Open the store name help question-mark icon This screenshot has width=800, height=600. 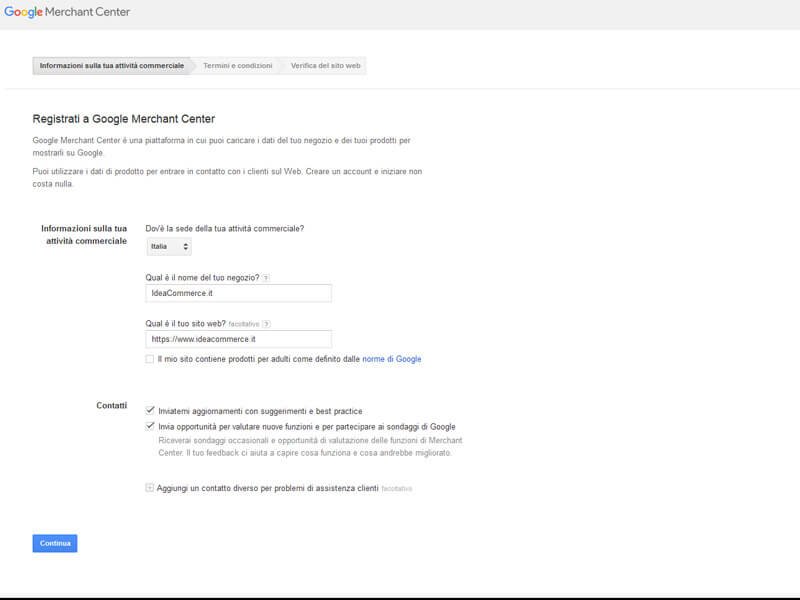266,278
